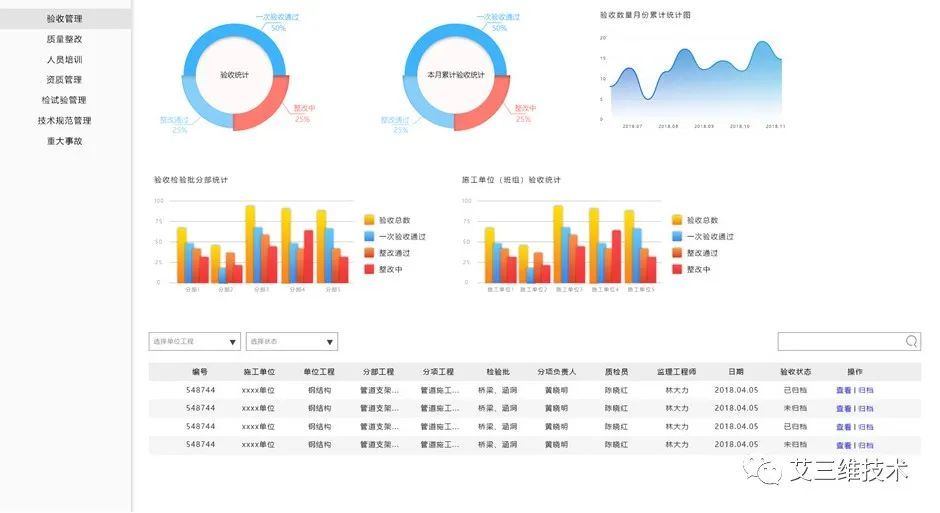Open the 质量整改 sidebar item
This screenshot has width=940, height=513.
point(65,39)
